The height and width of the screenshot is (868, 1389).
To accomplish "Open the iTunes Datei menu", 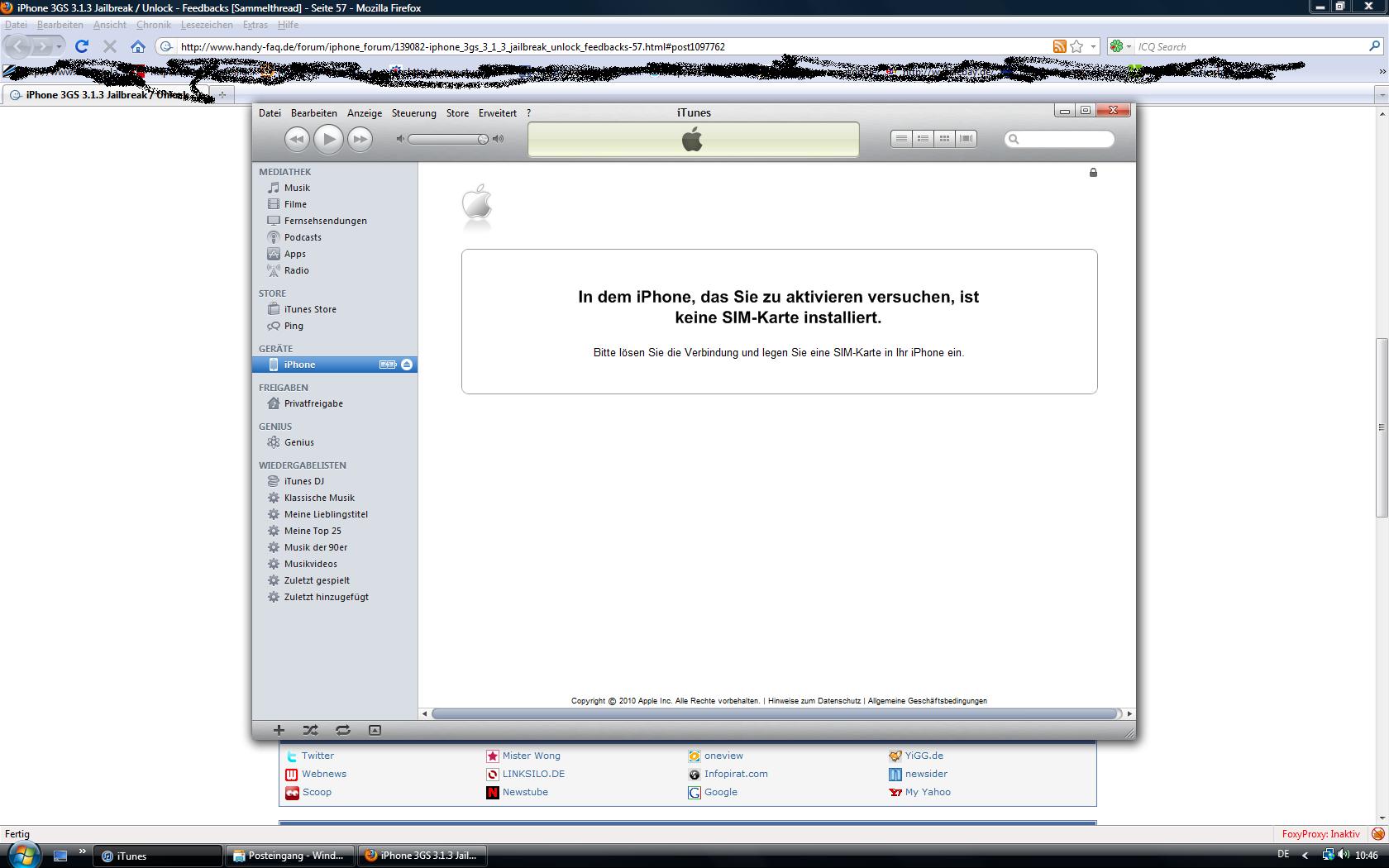I will (x=270, y=113).
